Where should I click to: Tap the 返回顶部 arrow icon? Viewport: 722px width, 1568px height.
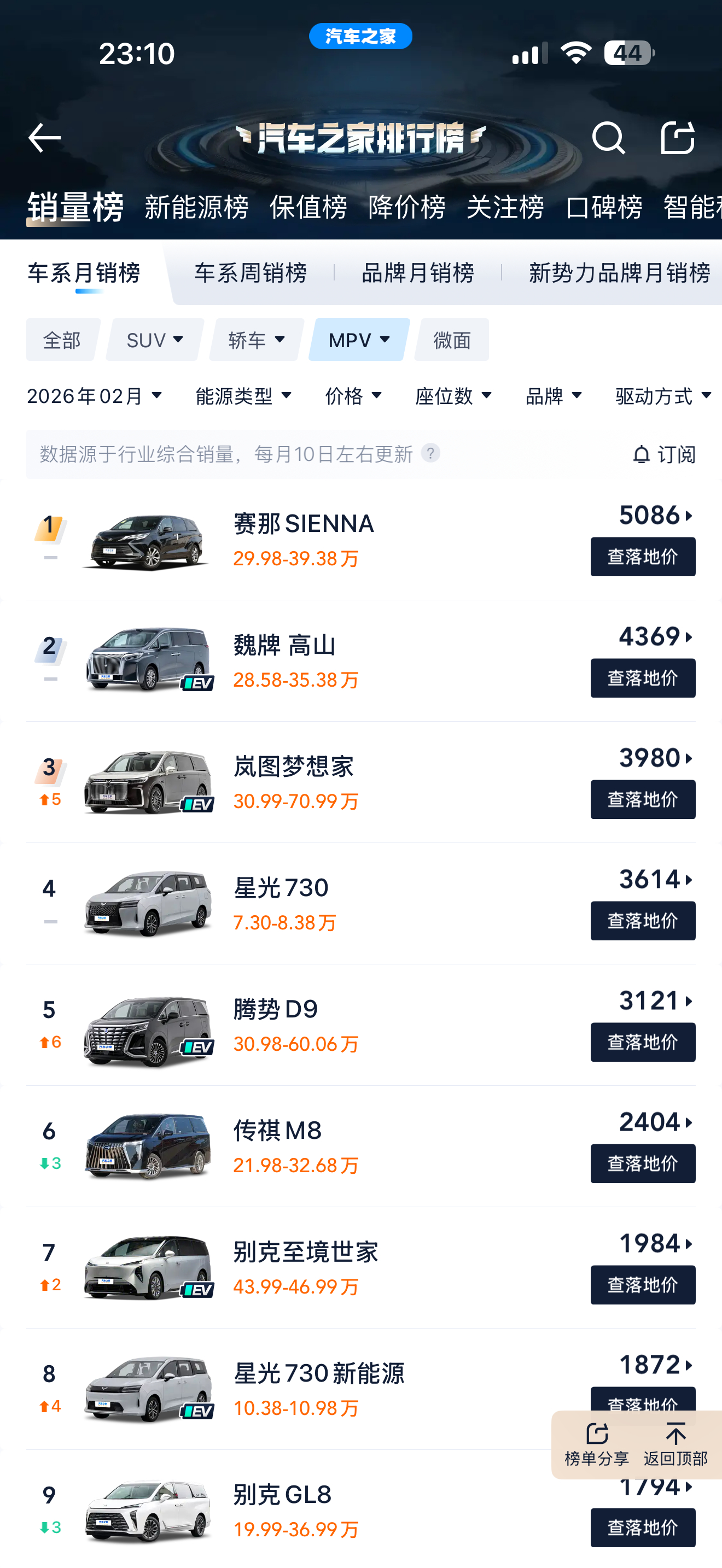tap(676, 1434)
